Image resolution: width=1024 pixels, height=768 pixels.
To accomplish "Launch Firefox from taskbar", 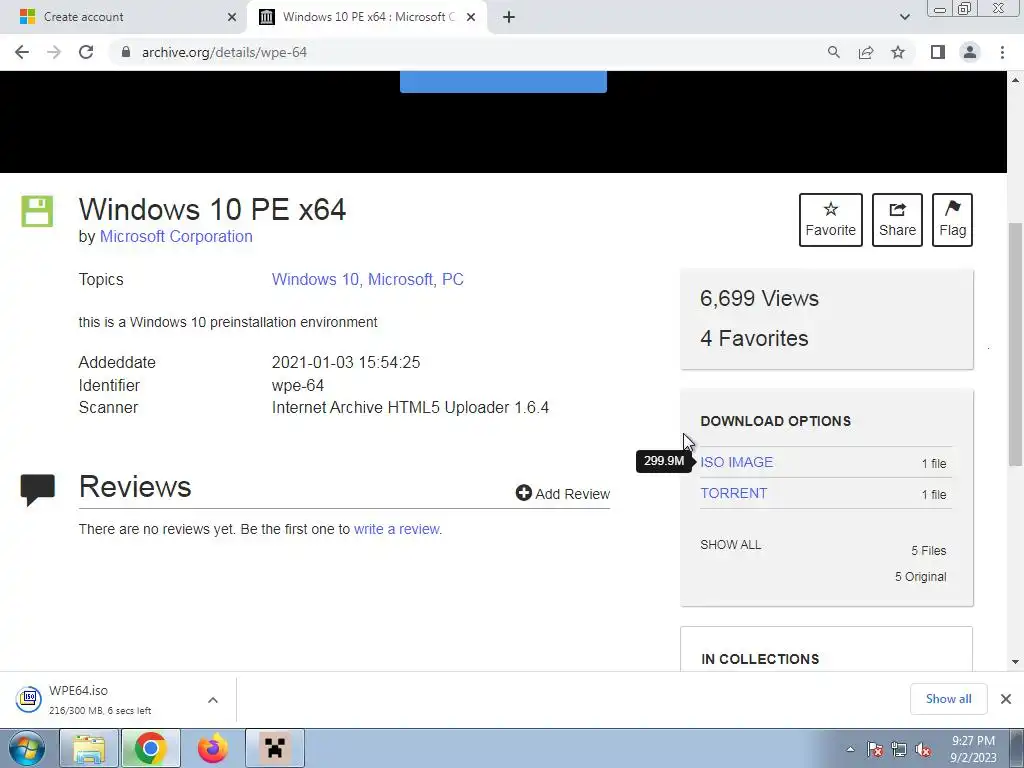I will pyautogui.click(x=213, y=748).
